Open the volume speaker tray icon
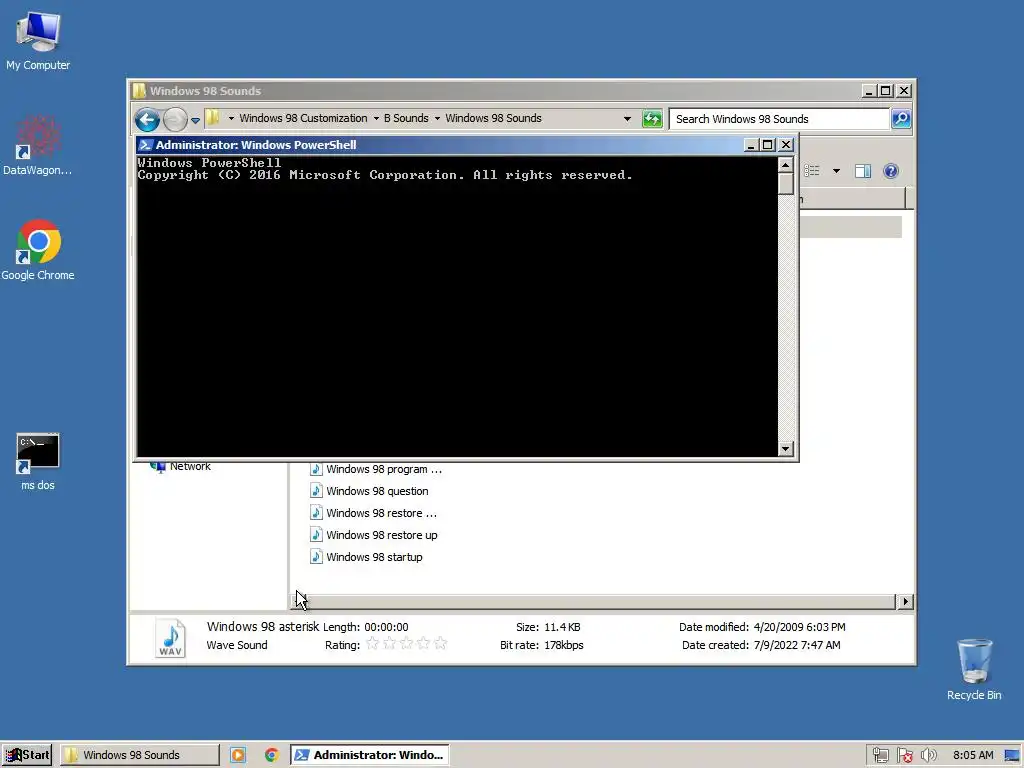 [x=928, y=756]
